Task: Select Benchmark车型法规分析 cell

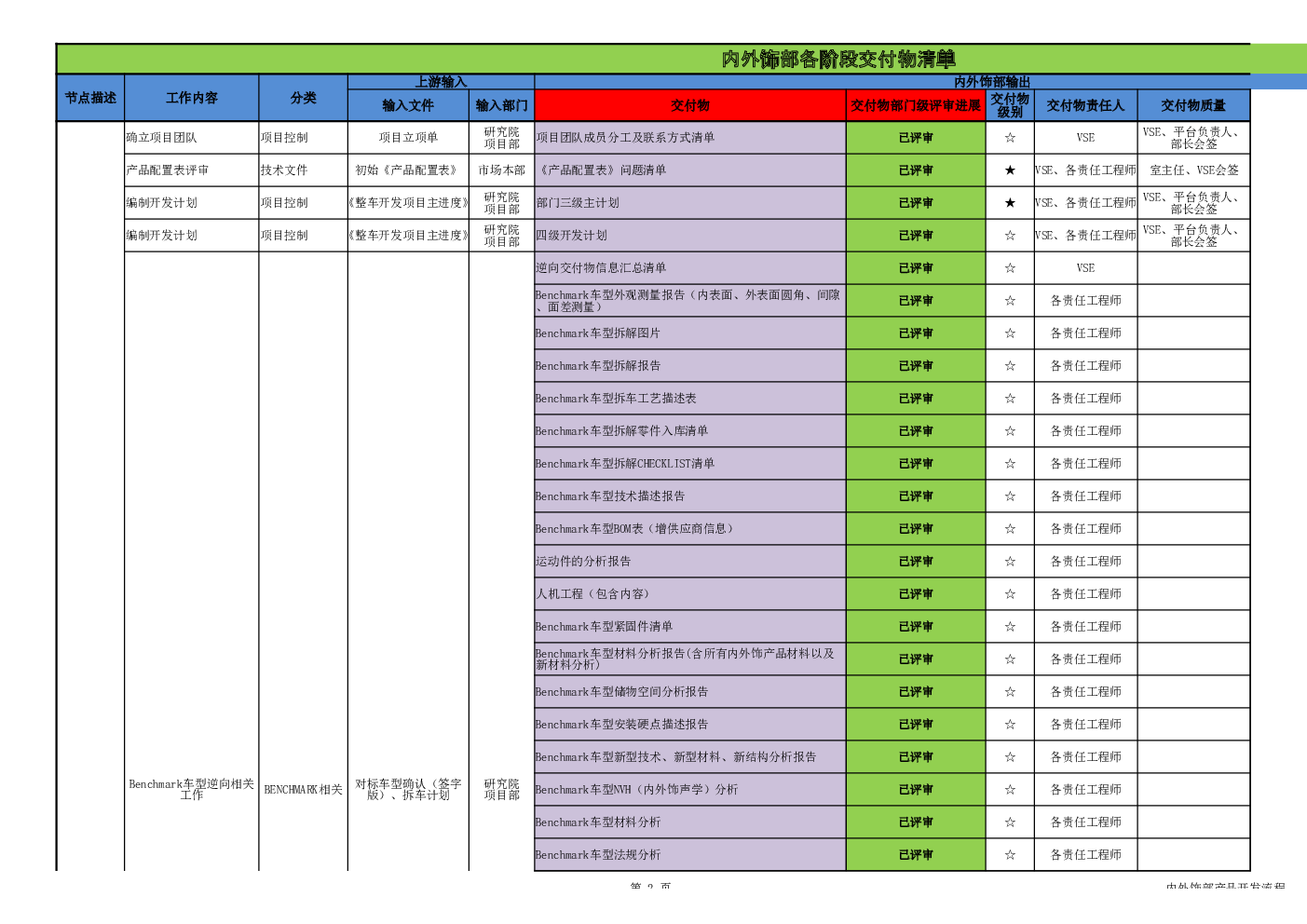Action: pos(690,855)
